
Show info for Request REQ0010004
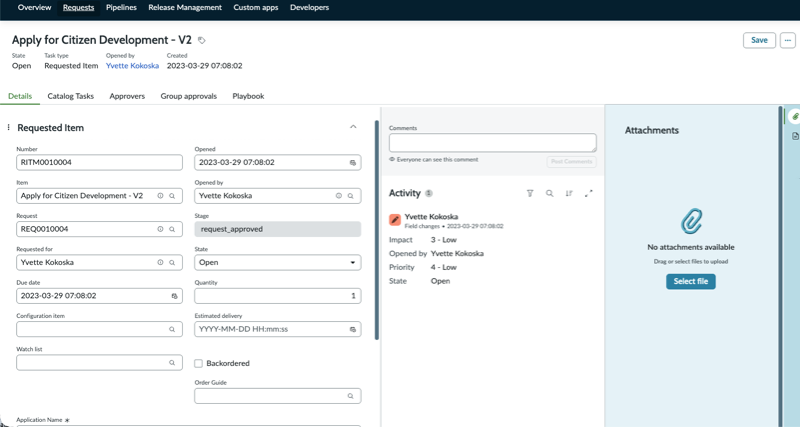point(160,229)
